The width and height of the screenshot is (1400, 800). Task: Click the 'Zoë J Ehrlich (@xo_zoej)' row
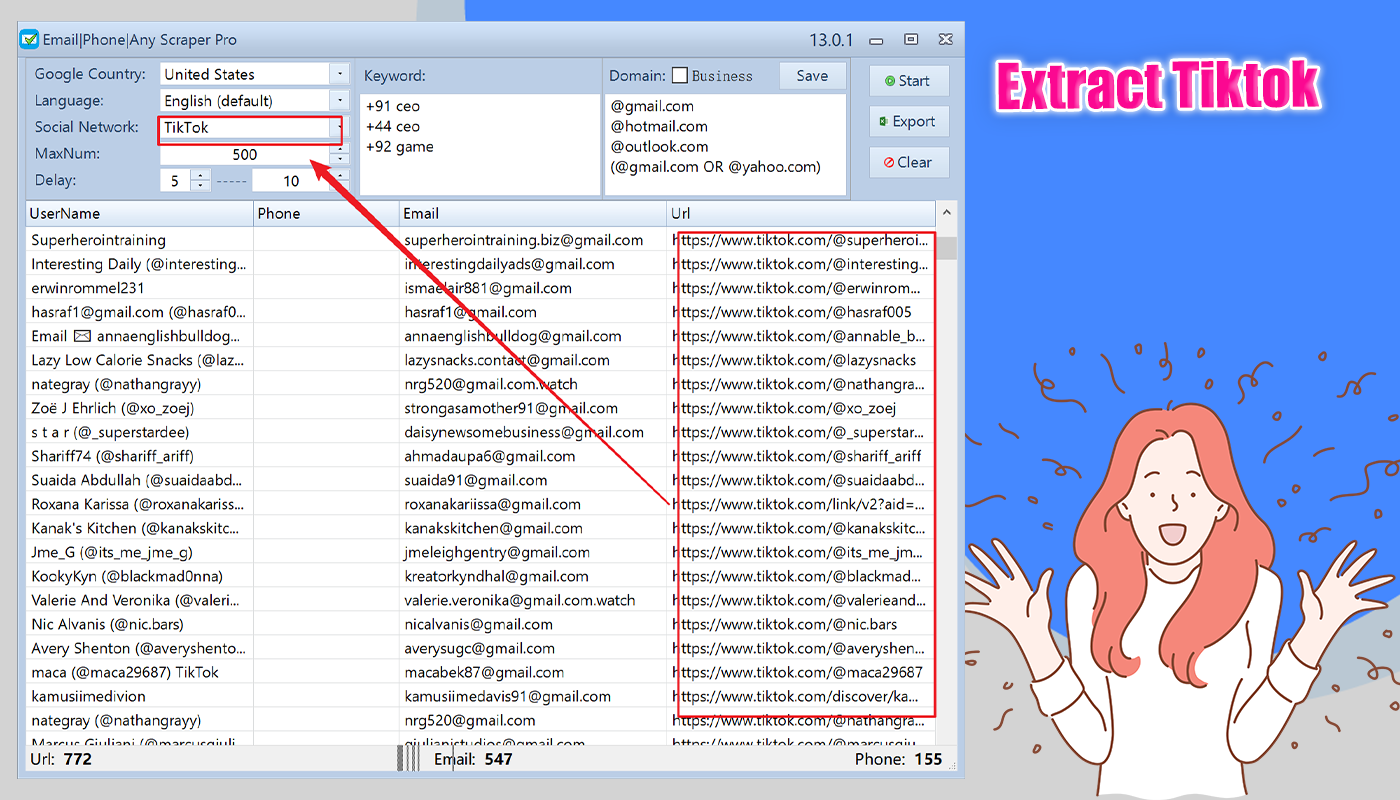112,408
